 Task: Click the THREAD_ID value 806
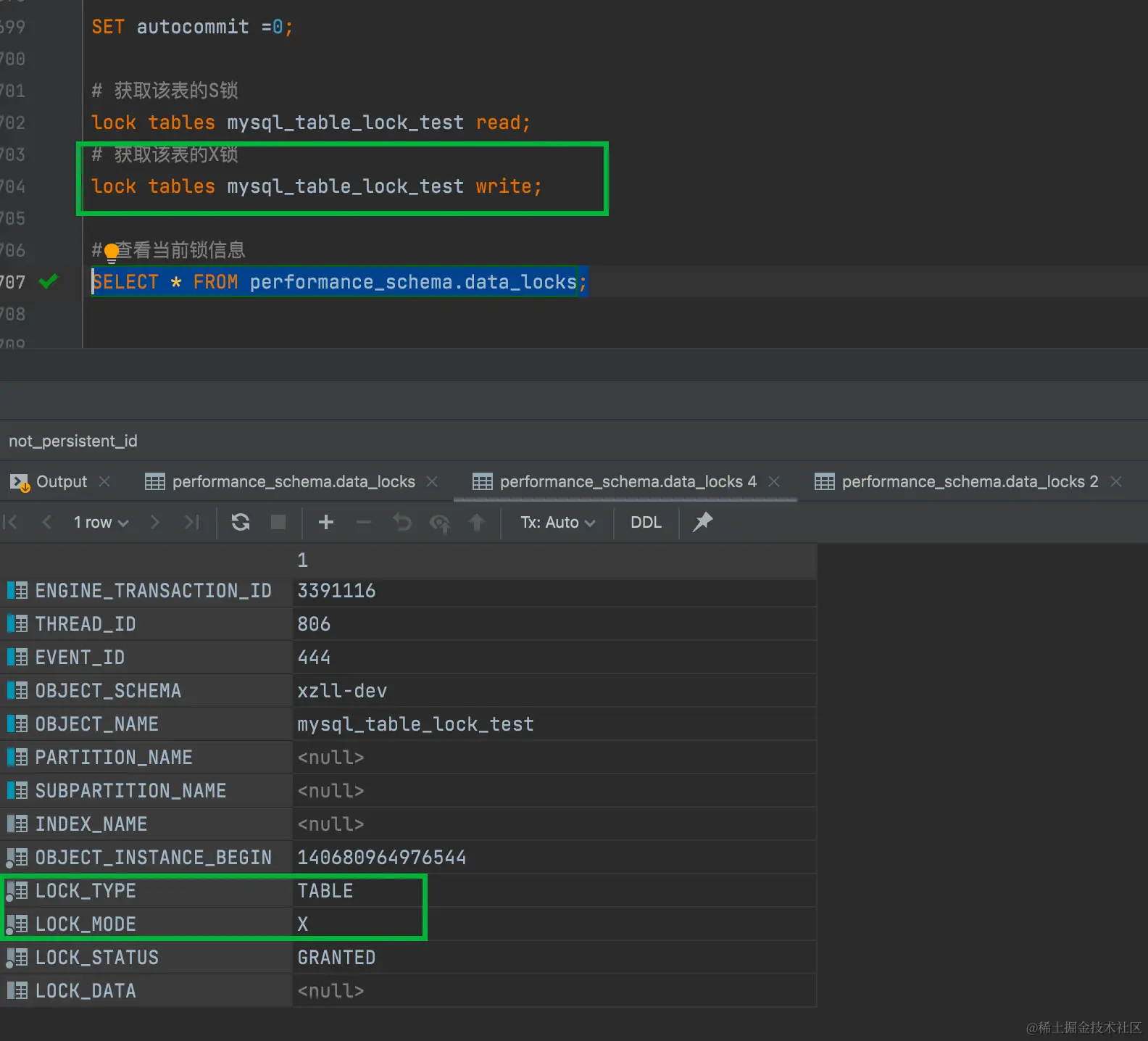click(x=554, y=624)
